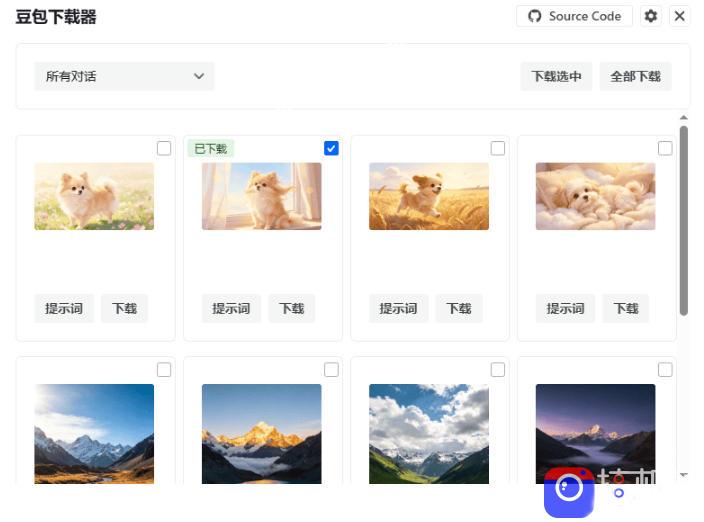The width and height of the screenshot is (704, 522).
Task: Click the 豆包下载器 title text
Action: coord(56,17)
